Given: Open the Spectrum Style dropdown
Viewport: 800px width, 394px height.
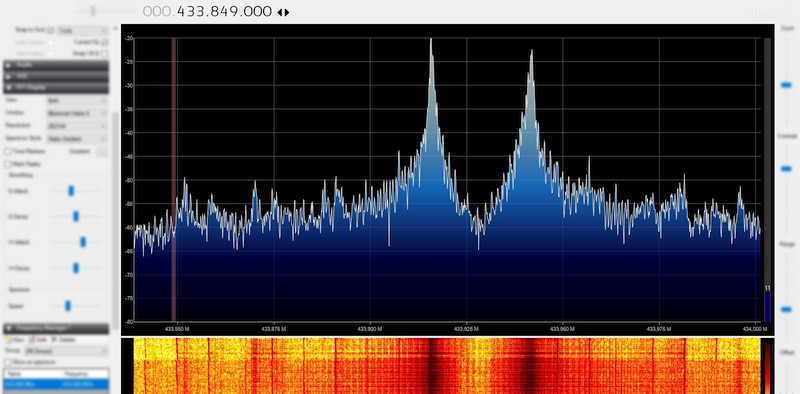Looking at the screenshot, I should (x=77, y=138).
